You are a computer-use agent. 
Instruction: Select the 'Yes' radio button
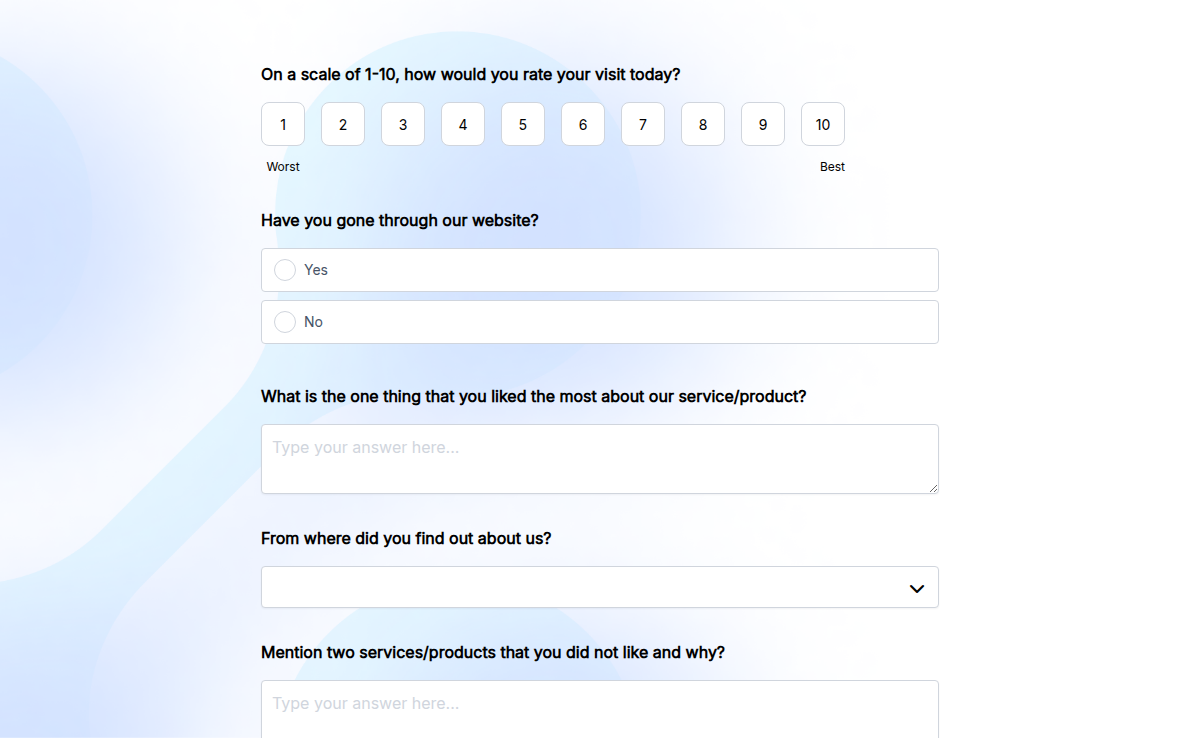click(x=285, y=269)
